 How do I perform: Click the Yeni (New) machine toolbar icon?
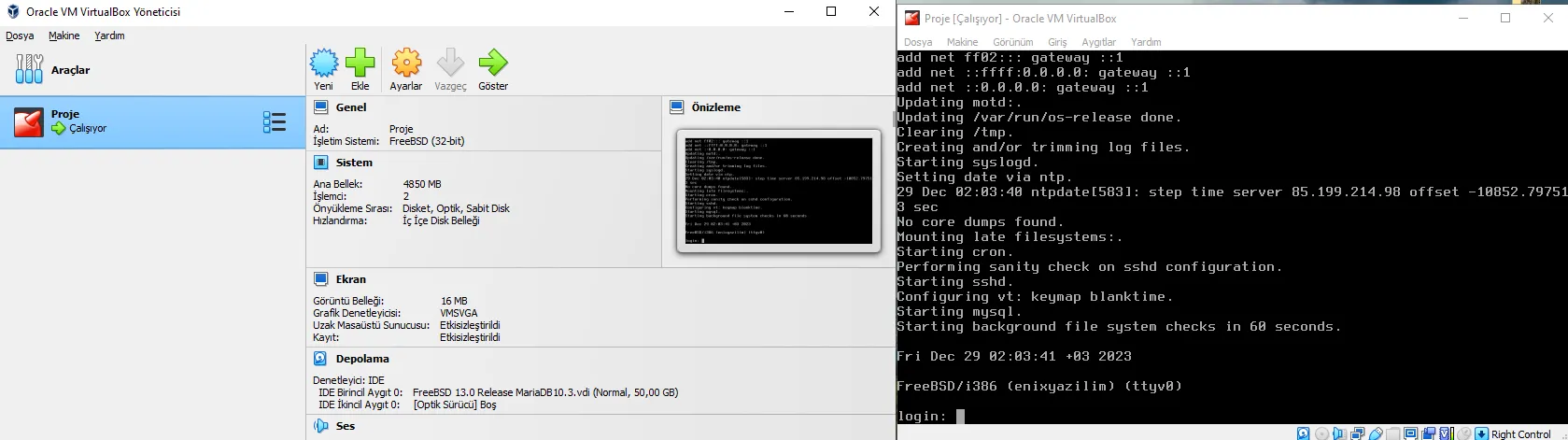pyautogui.click(x=324, y=64)
